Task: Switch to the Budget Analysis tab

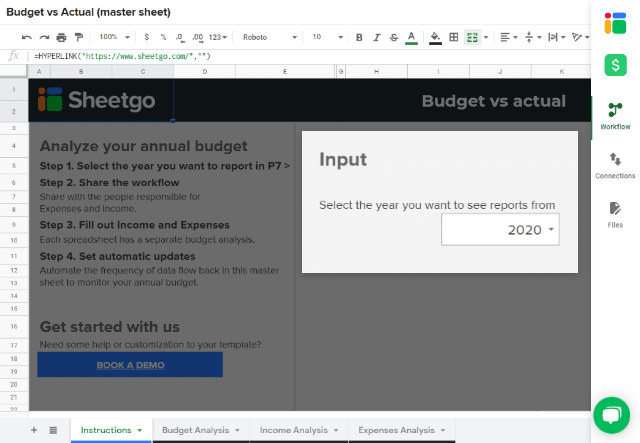Action: tap(201, 430)
